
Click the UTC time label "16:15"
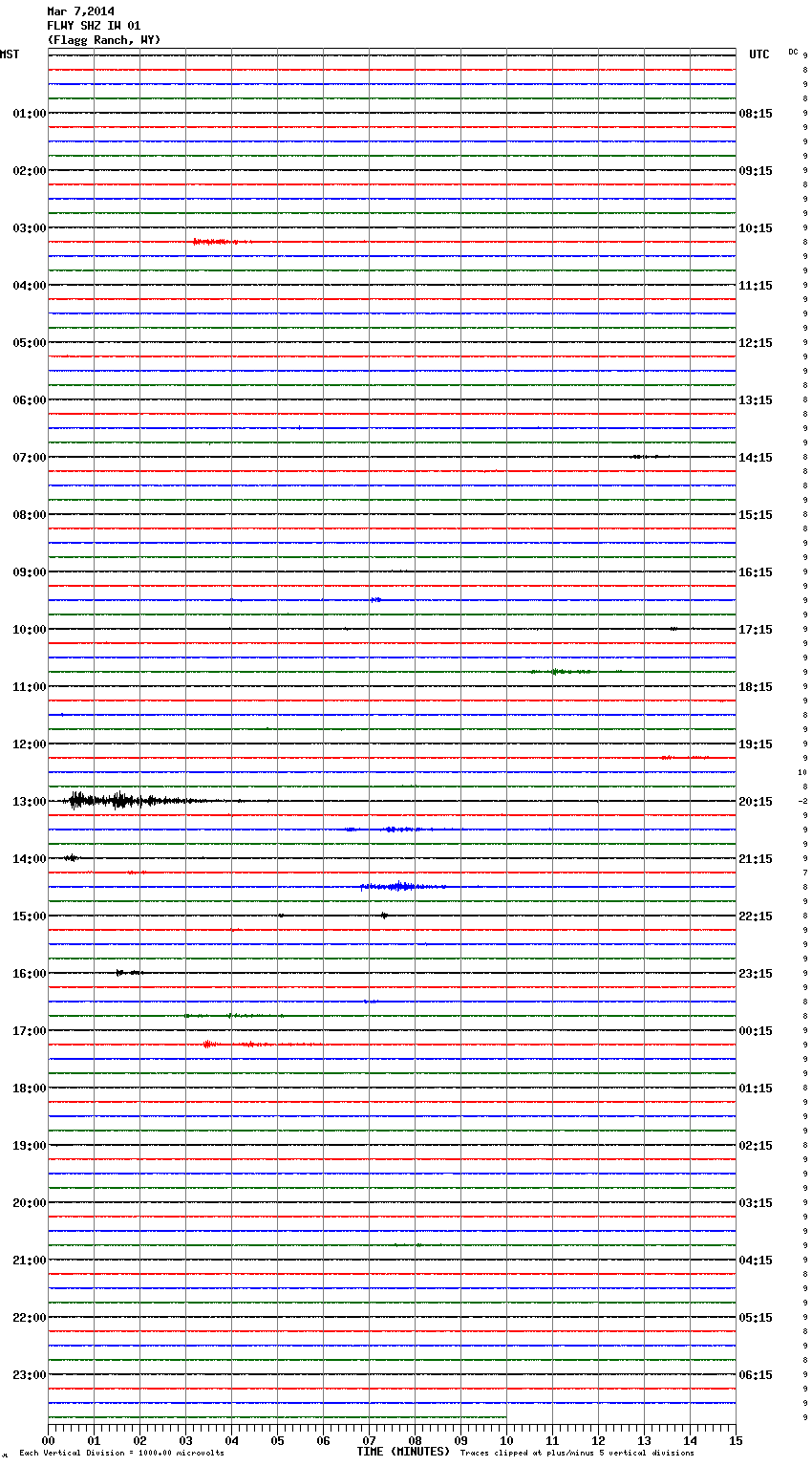[756, 572]
